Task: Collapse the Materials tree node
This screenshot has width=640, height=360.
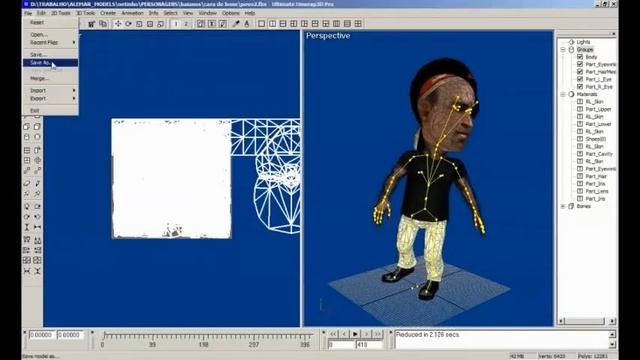Action: click(563, 94)
